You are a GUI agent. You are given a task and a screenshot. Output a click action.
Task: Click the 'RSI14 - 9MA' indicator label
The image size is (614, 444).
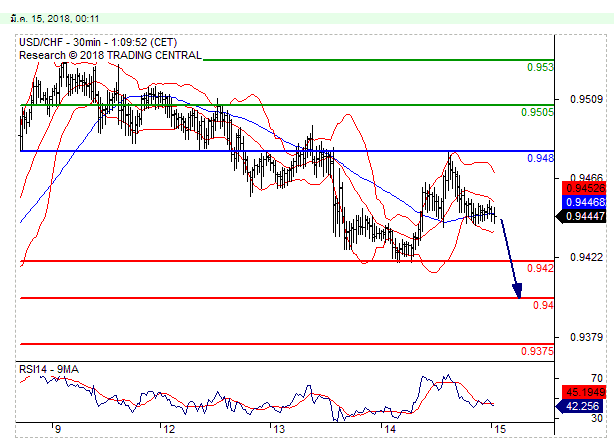(x=49, y=369)
